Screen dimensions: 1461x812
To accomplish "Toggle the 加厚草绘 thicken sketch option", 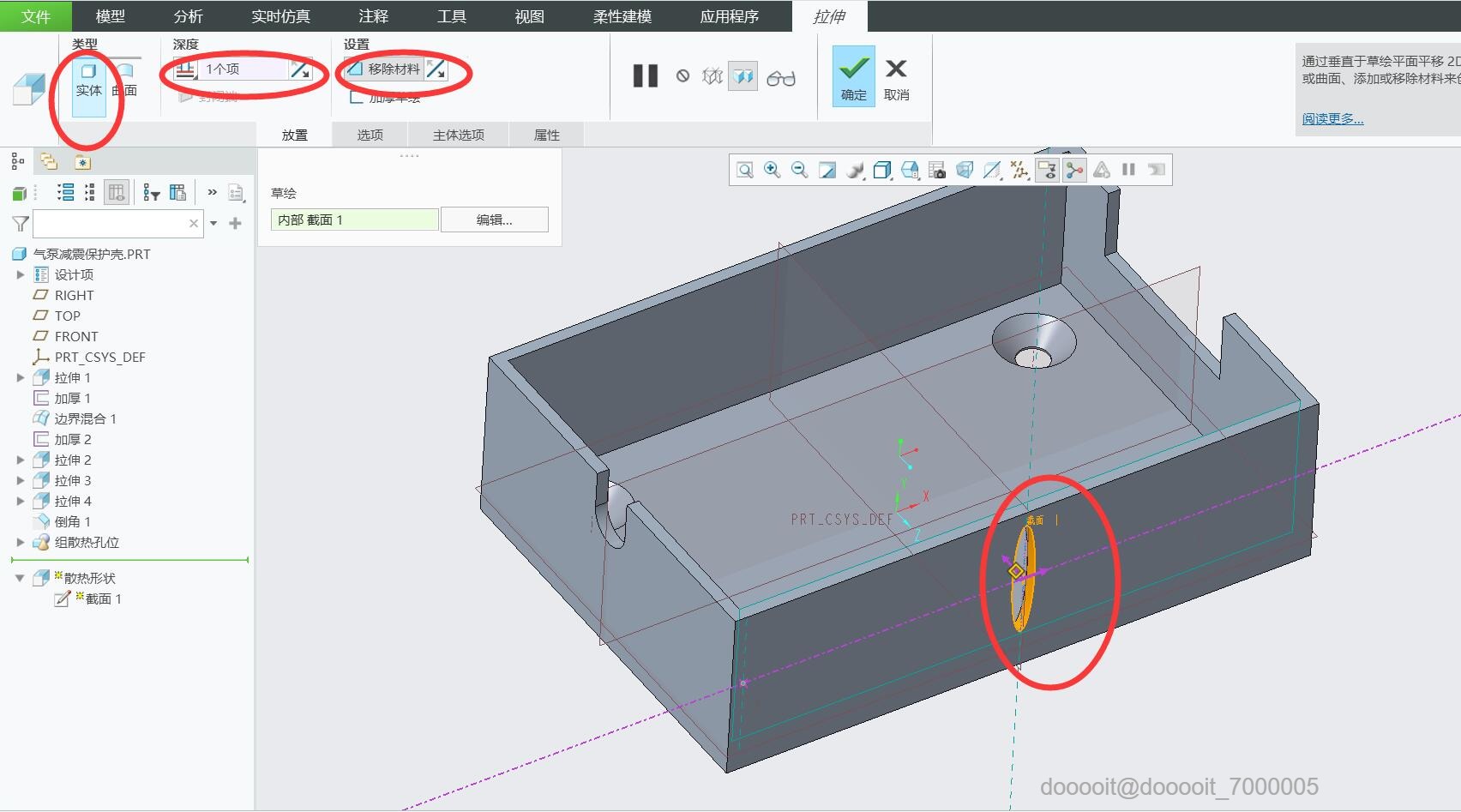I will click(385, 98).
